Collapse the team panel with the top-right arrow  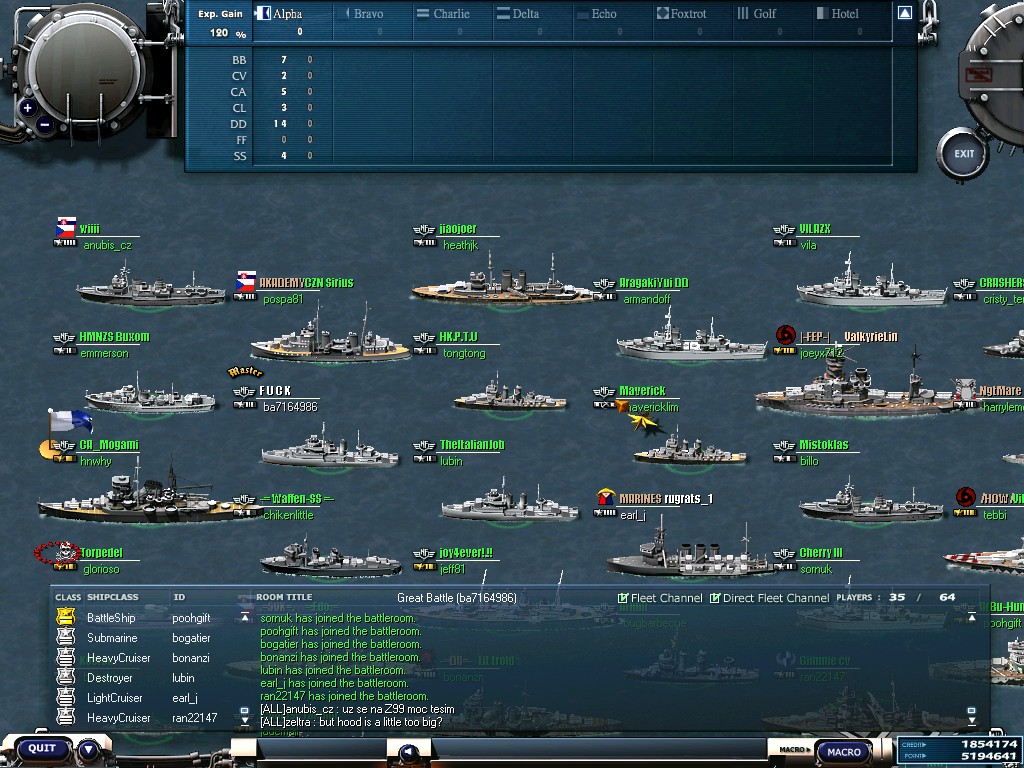point(904,12)
